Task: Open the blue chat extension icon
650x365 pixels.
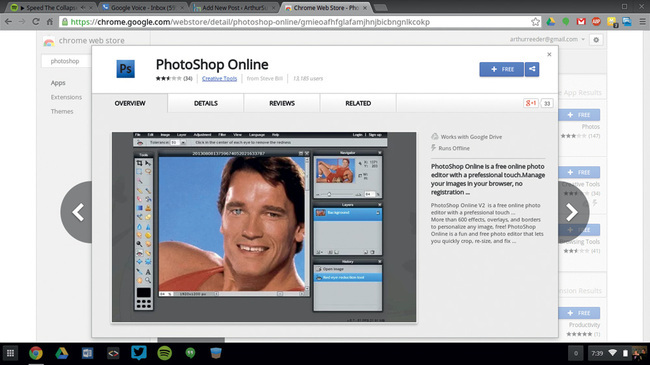Action: (x=627, y=22)
